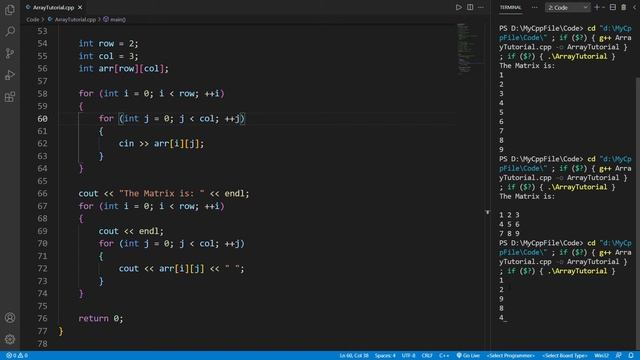Image resolution: width=640 pixels, height=360 pixels.
Task: Split the editor to the right
Action: coord(470,7)
